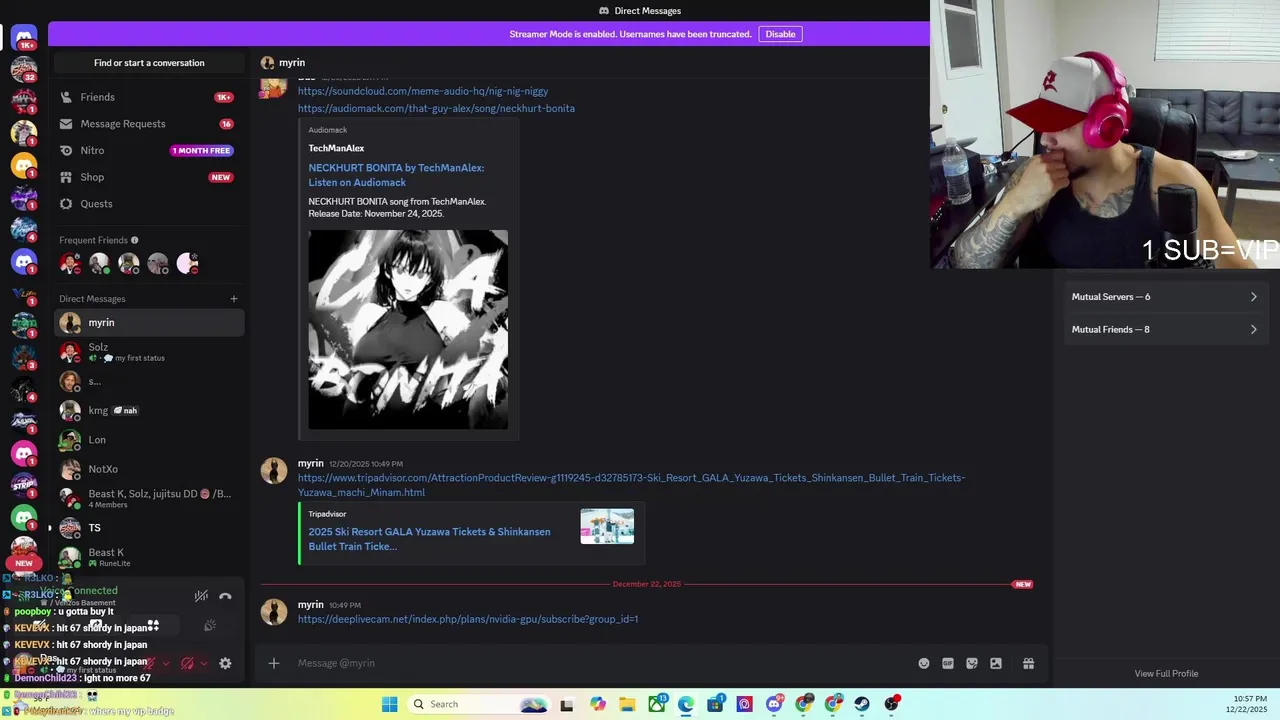Select the Lon direct message
1280x720 pixels.
tap(149, 440)
